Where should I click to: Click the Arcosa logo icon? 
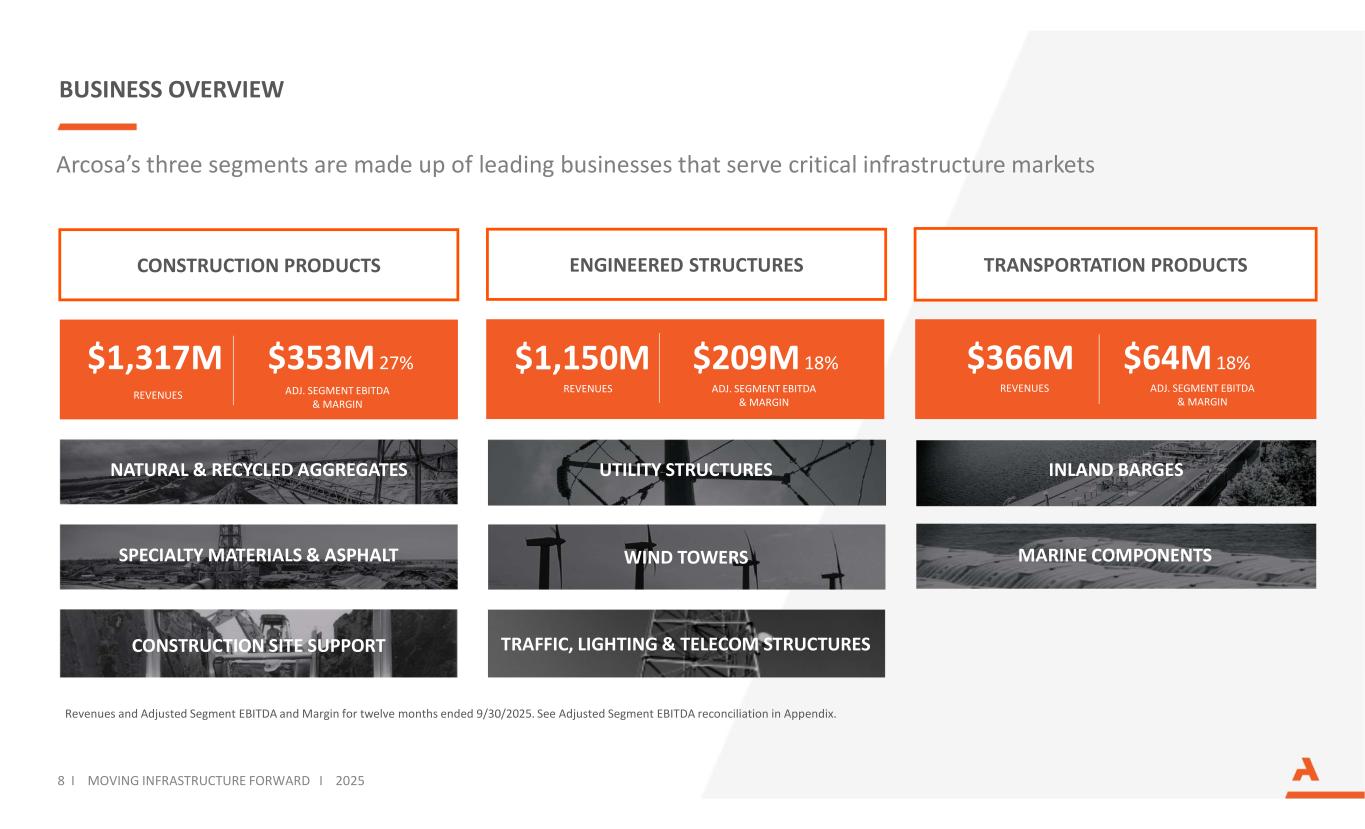1305,771
